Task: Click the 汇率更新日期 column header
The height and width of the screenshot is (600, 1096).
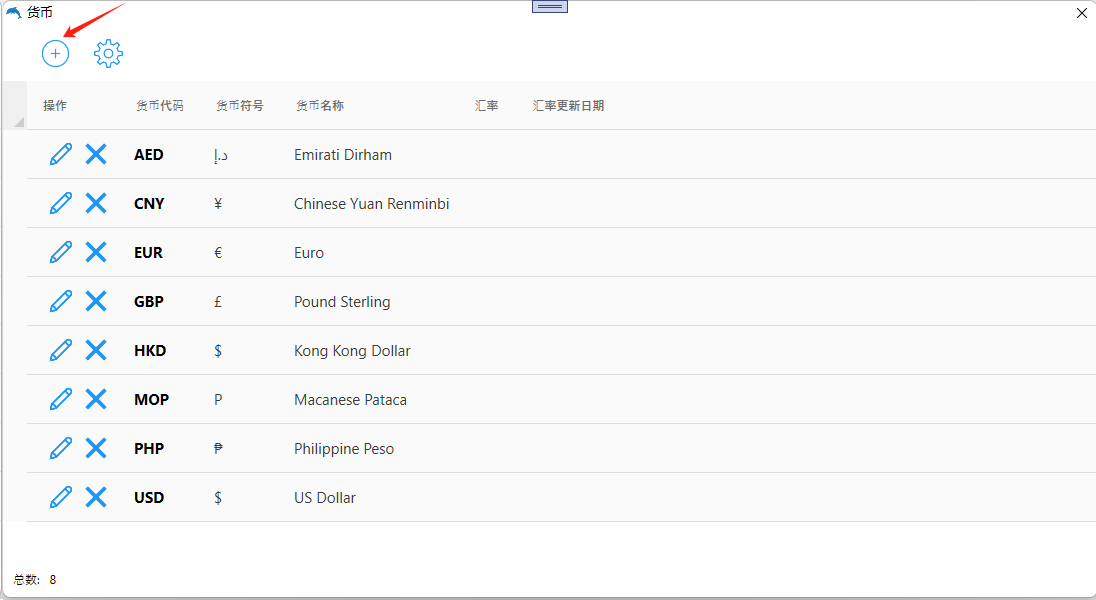Action: (x=568, y=106)
